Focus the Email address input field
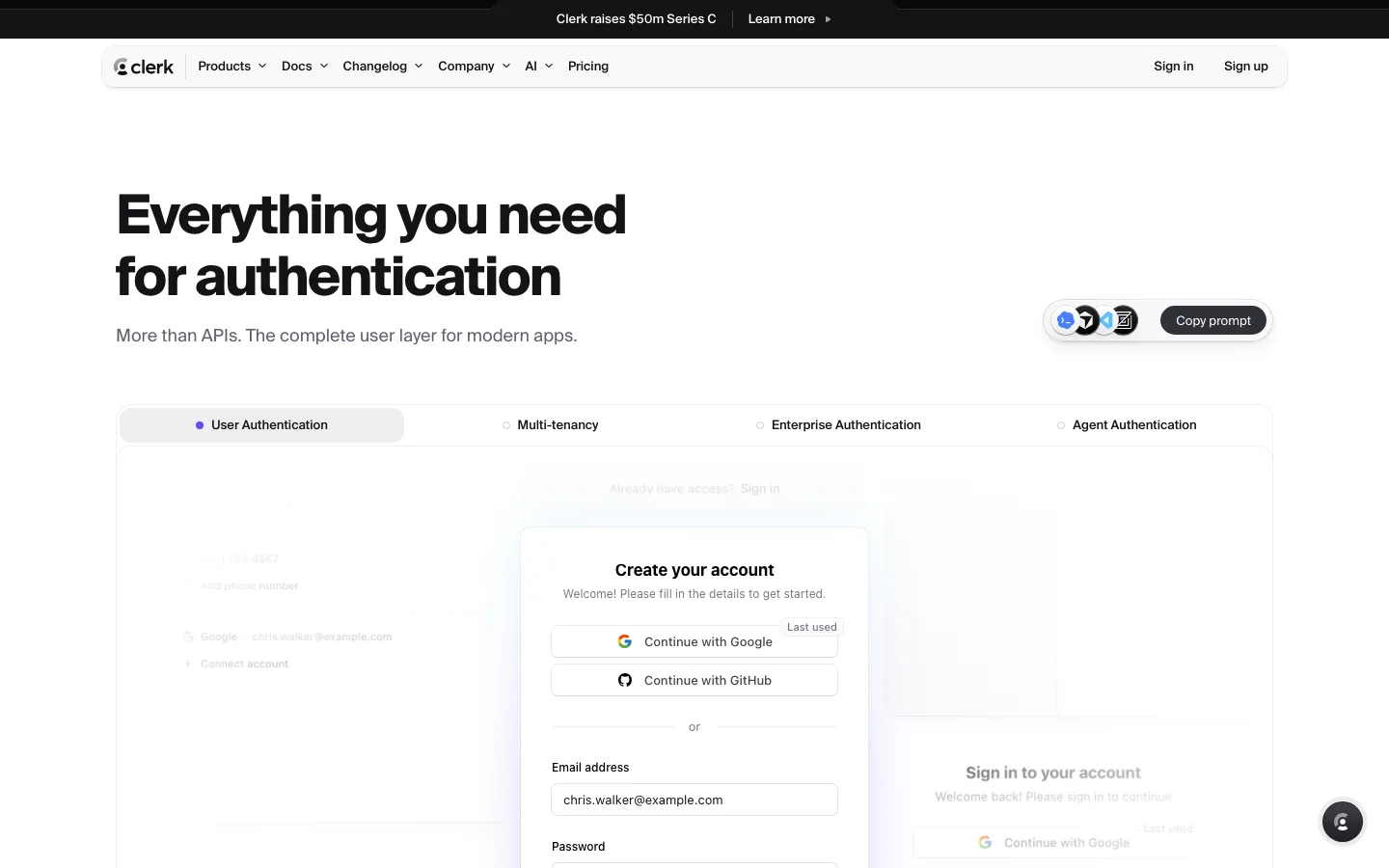Image resolution: width=1389 pixels, height=868 pixels. point(694,800)
